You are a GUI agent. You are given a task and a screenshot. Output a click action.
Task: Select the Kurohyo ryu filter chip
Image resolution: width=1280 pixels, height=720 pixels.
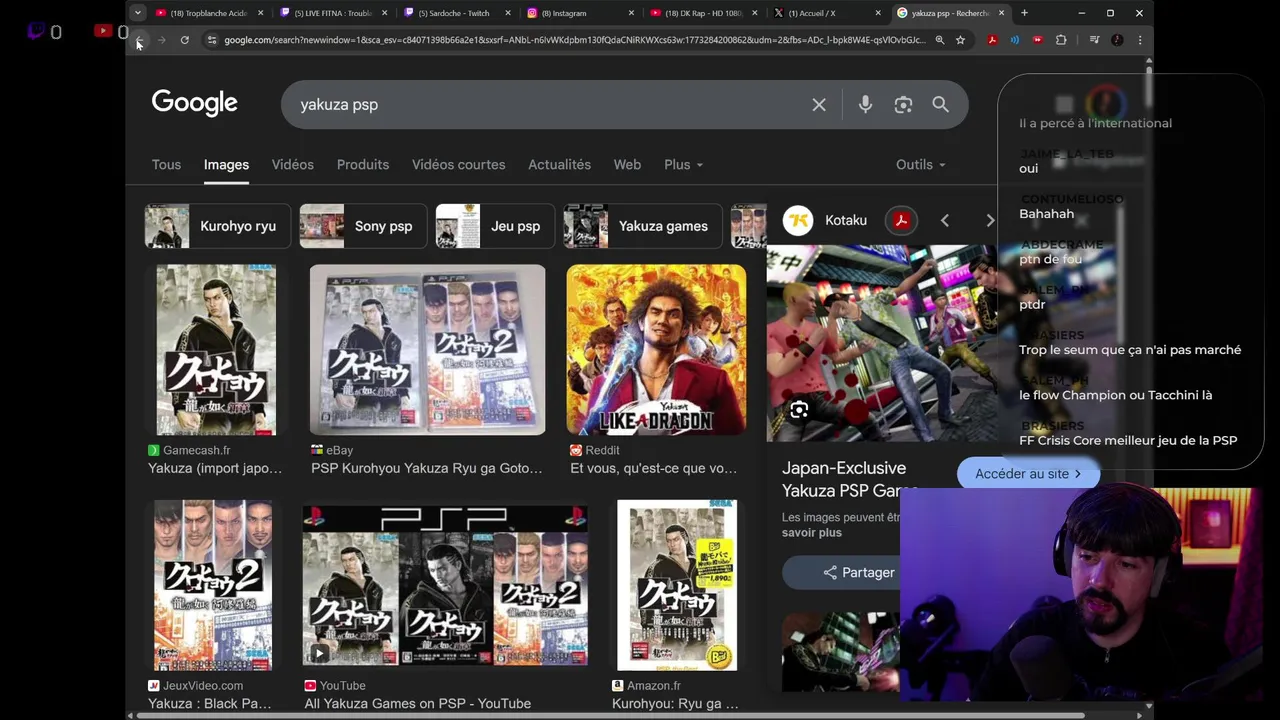(x=217, y=226)
